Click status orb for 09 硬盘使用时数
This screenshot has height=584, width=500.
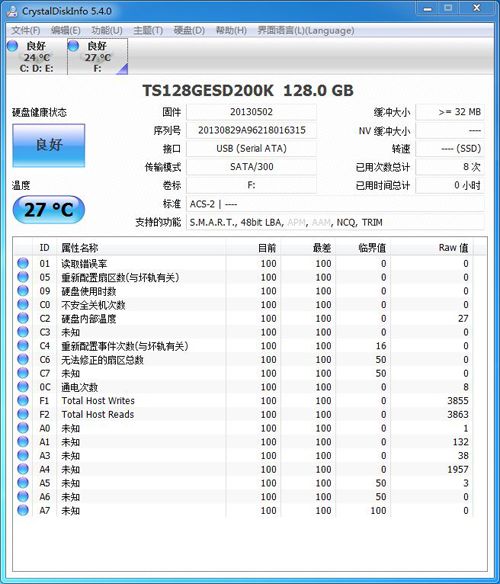[23, 291]
